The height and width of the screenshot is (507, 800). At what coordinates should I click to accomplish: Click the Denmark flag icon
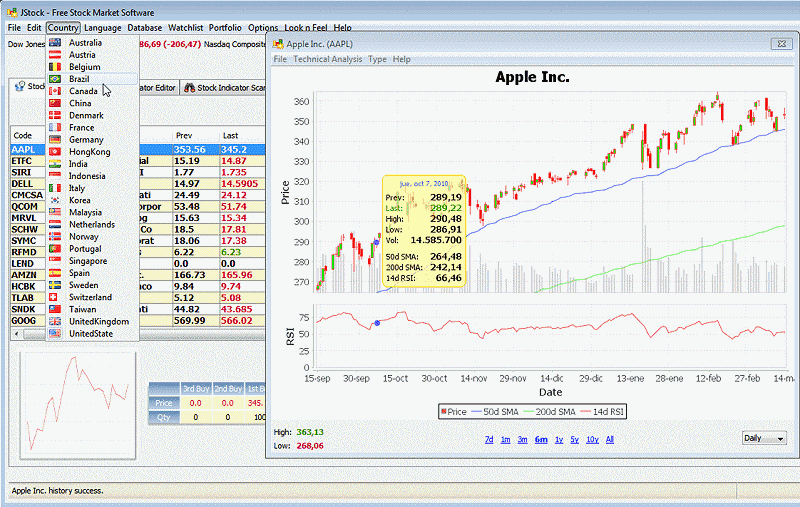coord(55,115)
